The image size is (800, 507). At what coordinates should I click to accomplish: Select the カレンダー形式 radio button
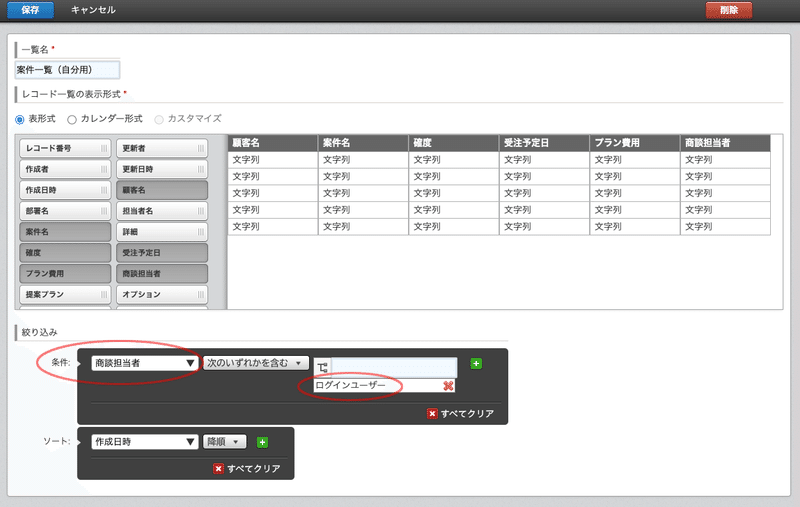pos(72,119)
